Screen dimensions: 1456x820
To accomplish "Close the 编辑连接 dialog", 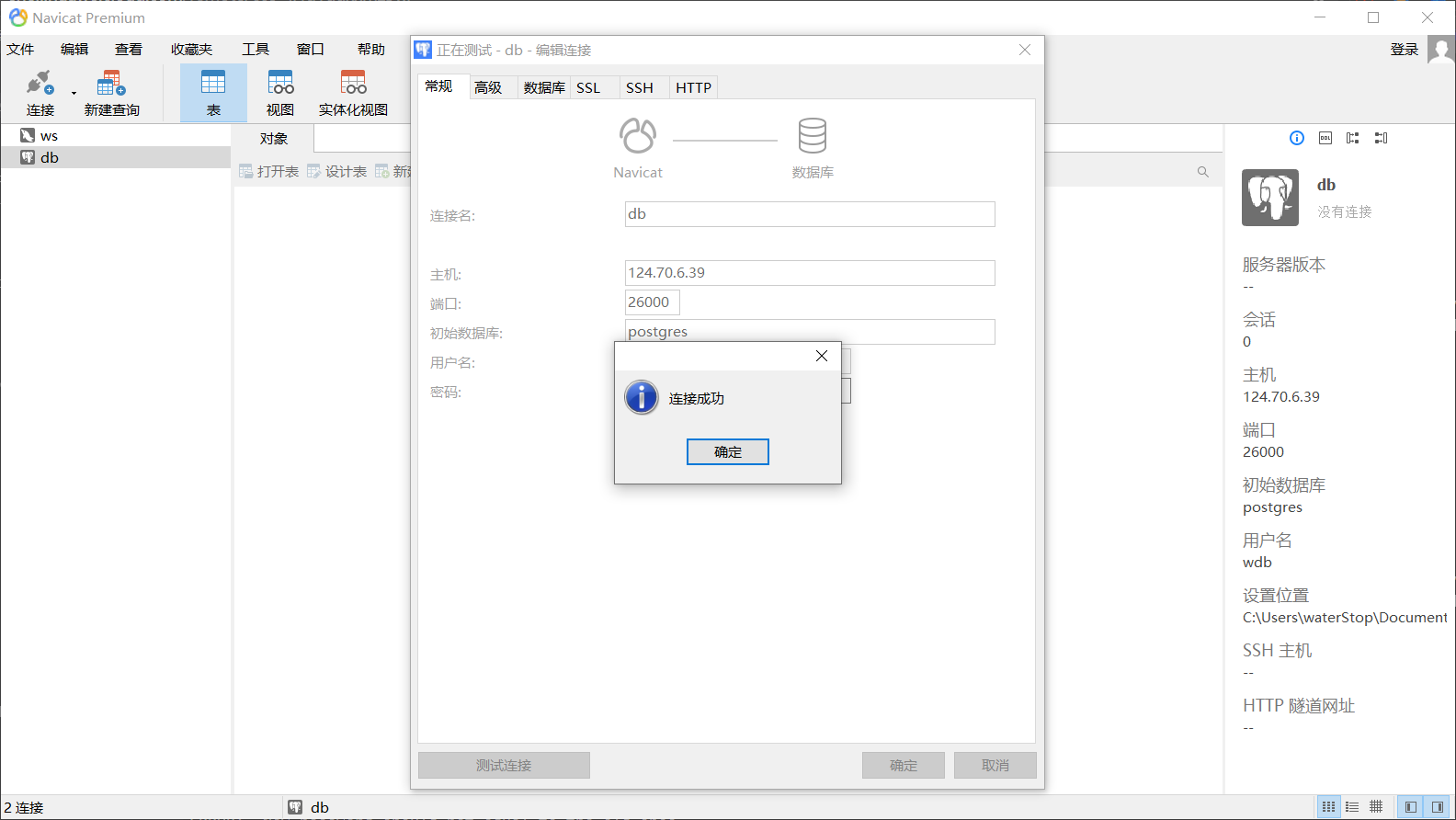I will (x=1025, y=50).
